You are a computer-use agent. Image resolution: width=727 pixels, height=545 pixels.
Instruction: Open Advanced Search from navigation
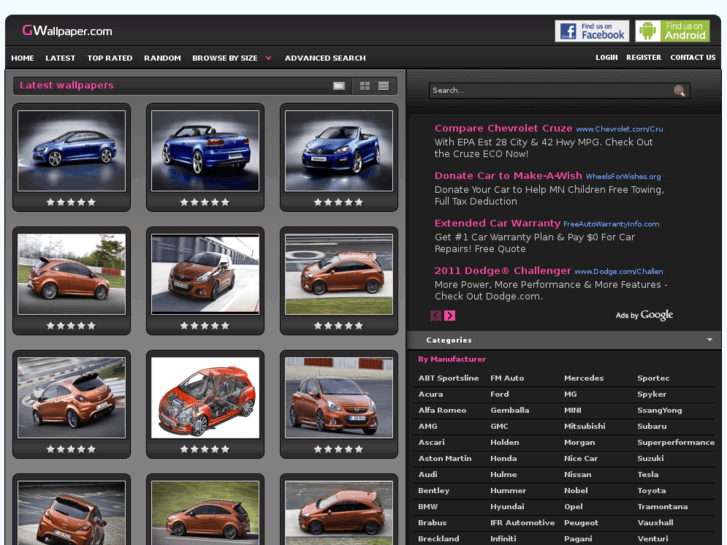[325, 58]
